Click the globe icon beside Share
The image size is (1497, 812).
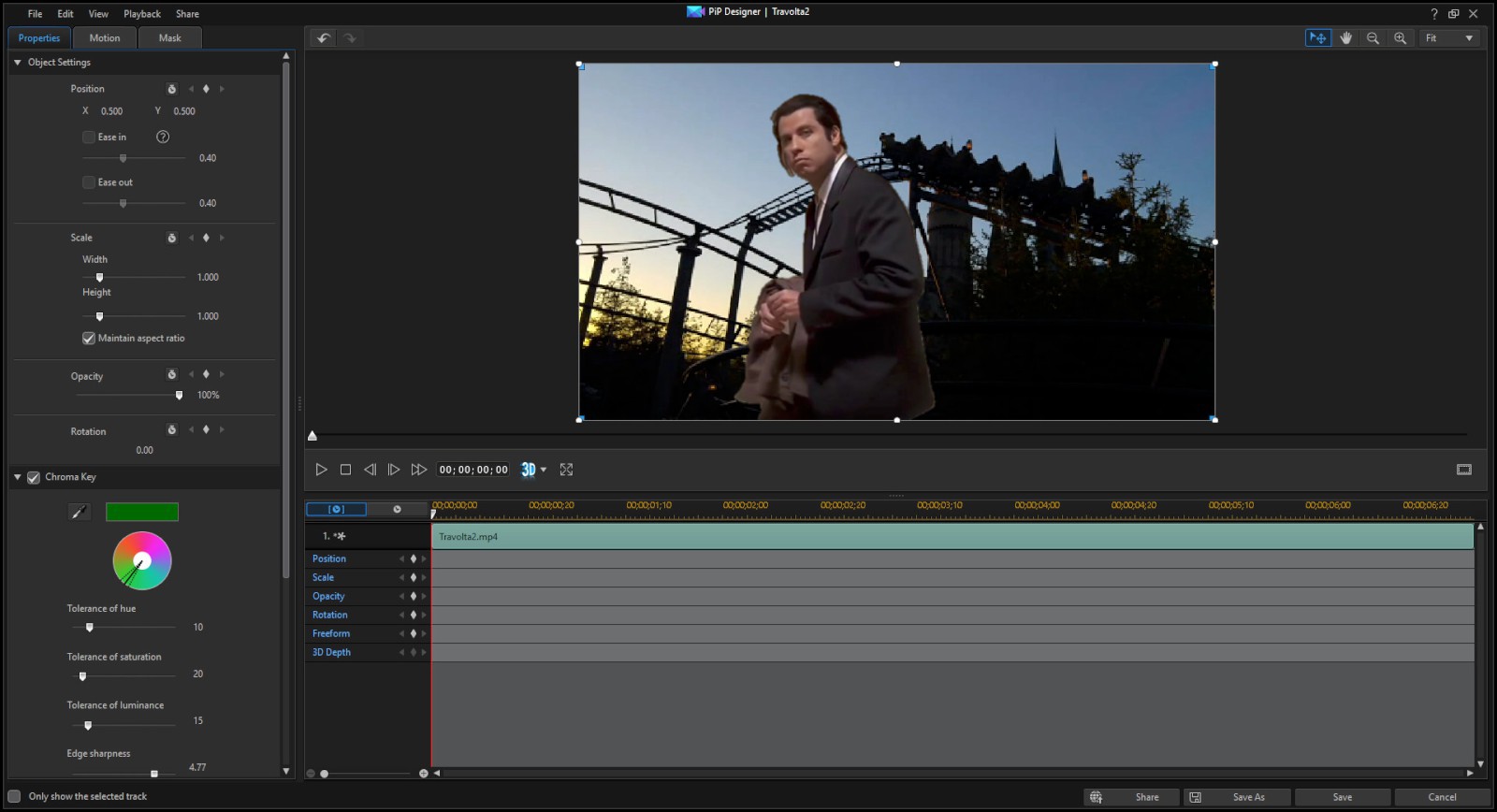pos(1096,797)
